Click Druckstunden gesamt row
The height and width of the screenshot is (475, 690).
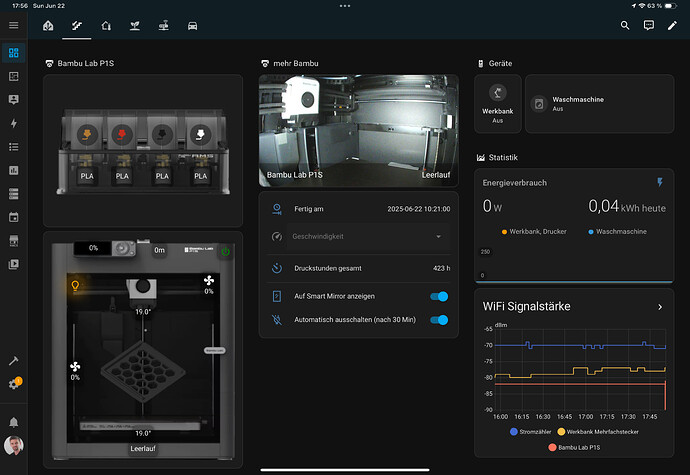pos(359,268)
